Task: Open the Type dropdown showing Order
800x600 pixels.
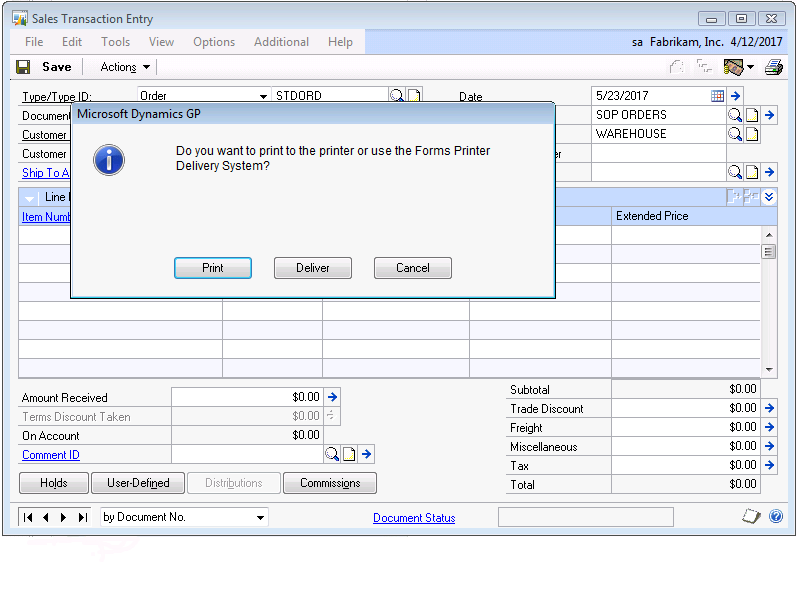Action: point(263,96)
